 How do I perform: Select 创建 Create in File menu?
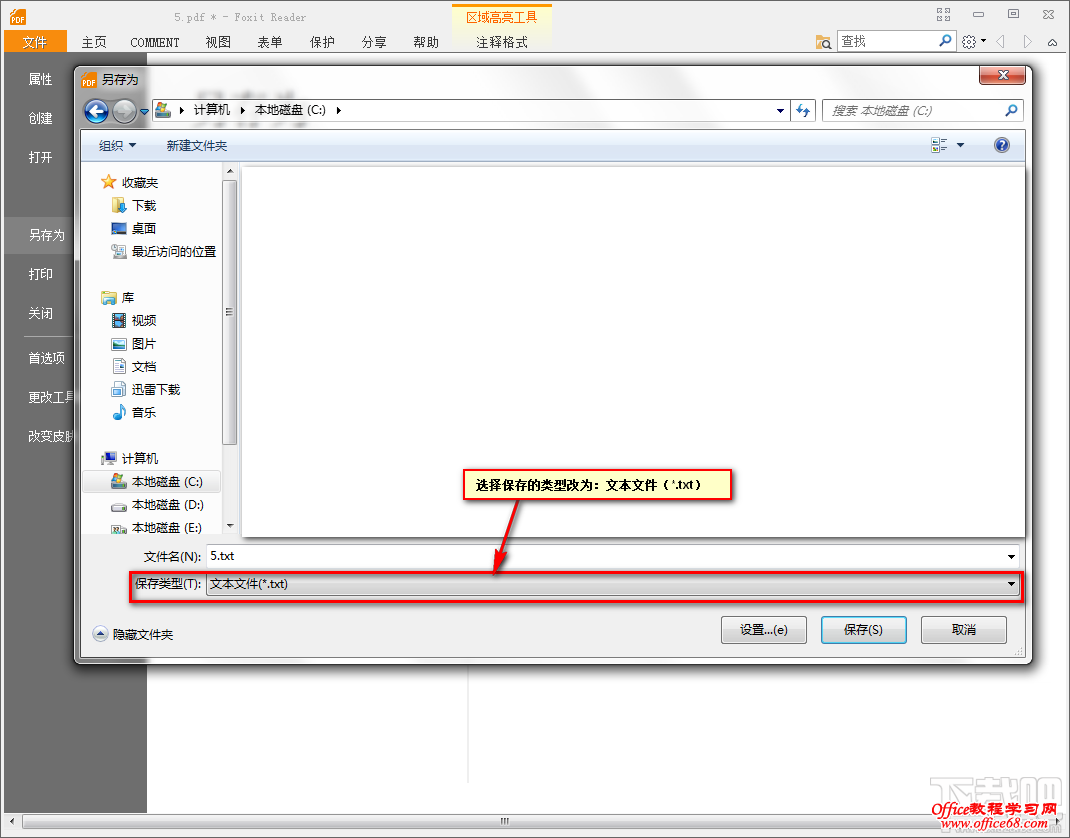40,118
